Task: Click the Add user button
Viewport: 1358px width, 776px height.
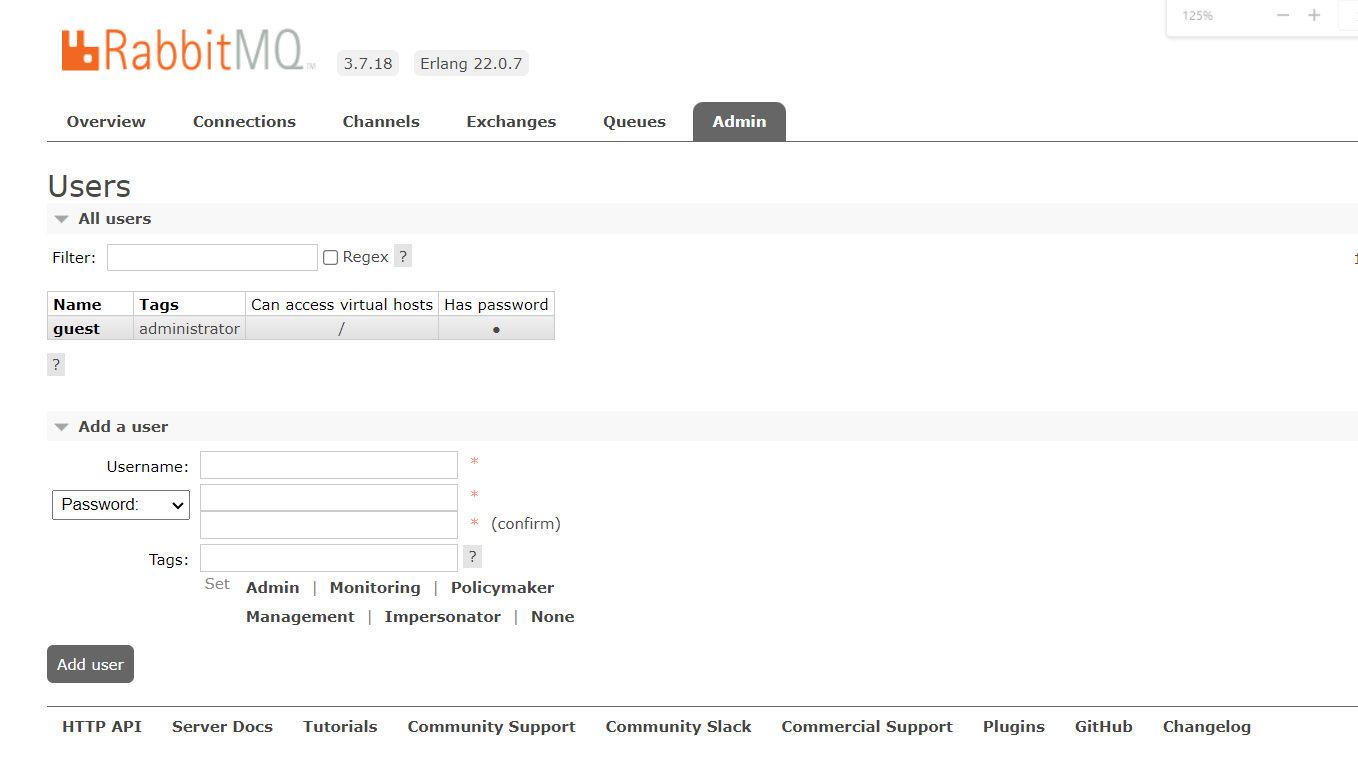Action: point(90,664)
